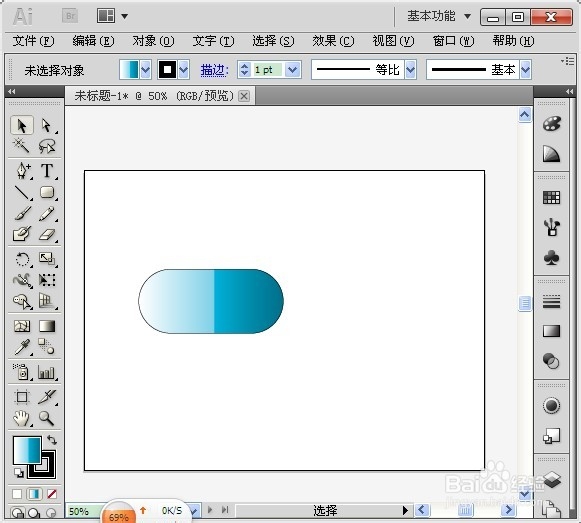
Task: Open the 等比 stroke profile dropdown
Action: 411,69
